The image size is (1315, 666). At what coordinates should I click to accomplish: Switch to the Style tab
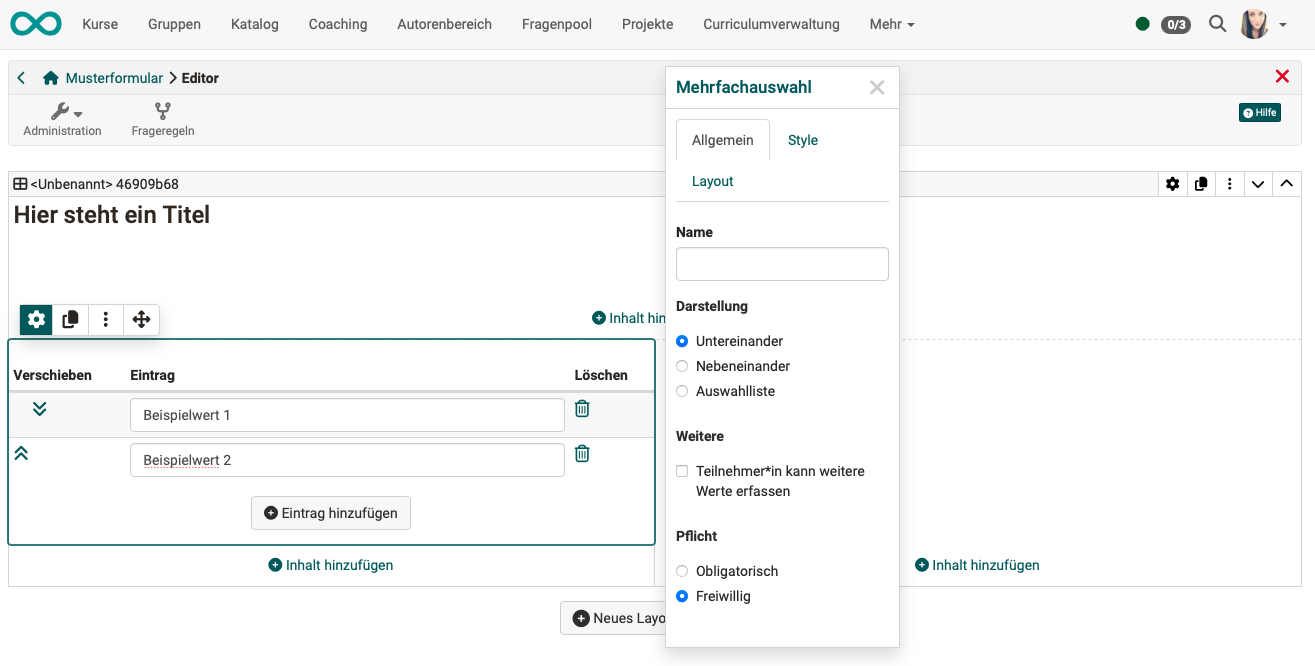(802, 140)
